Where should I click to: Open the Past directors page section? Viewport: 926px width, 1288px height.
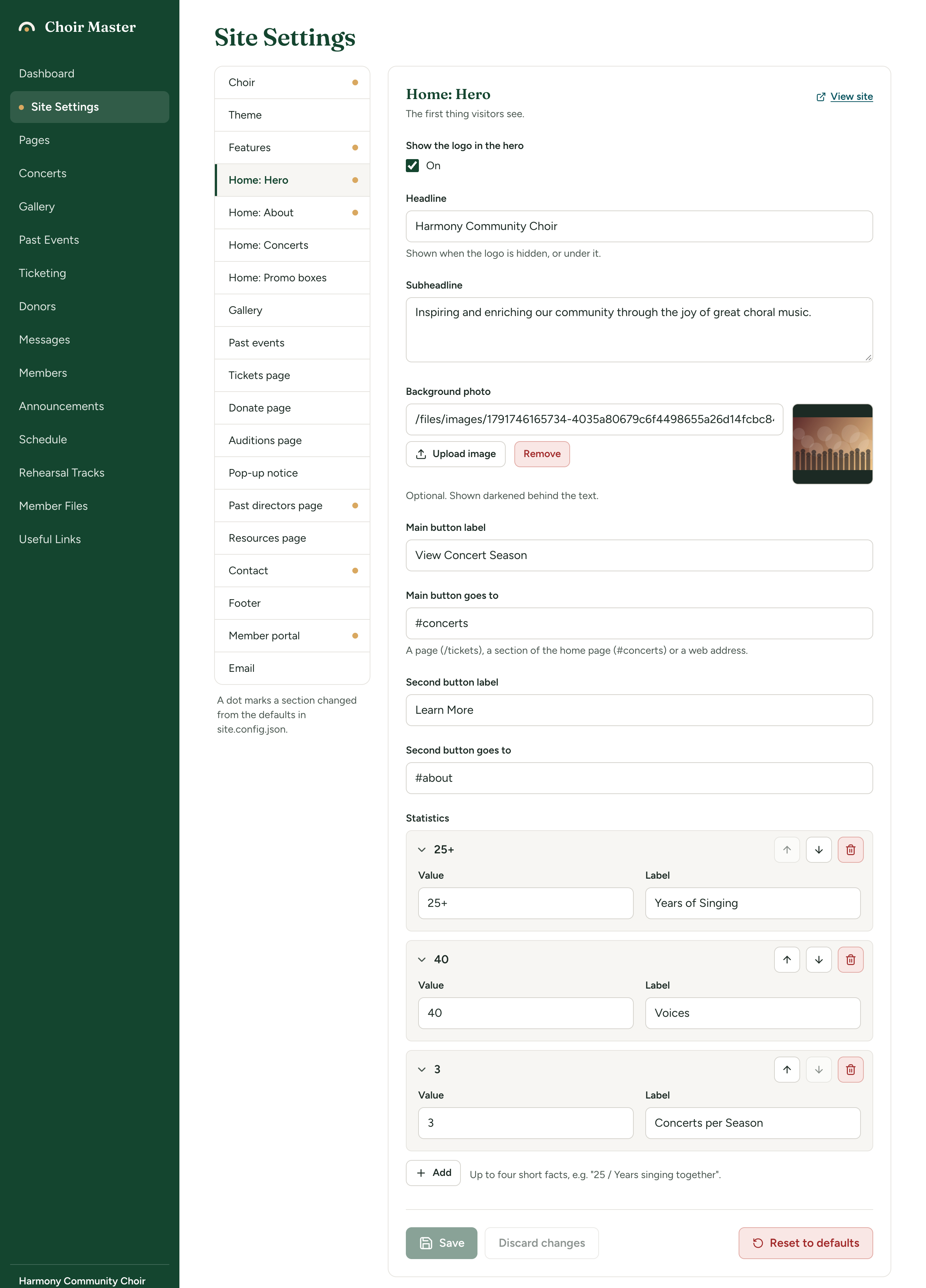pos(292,506)
